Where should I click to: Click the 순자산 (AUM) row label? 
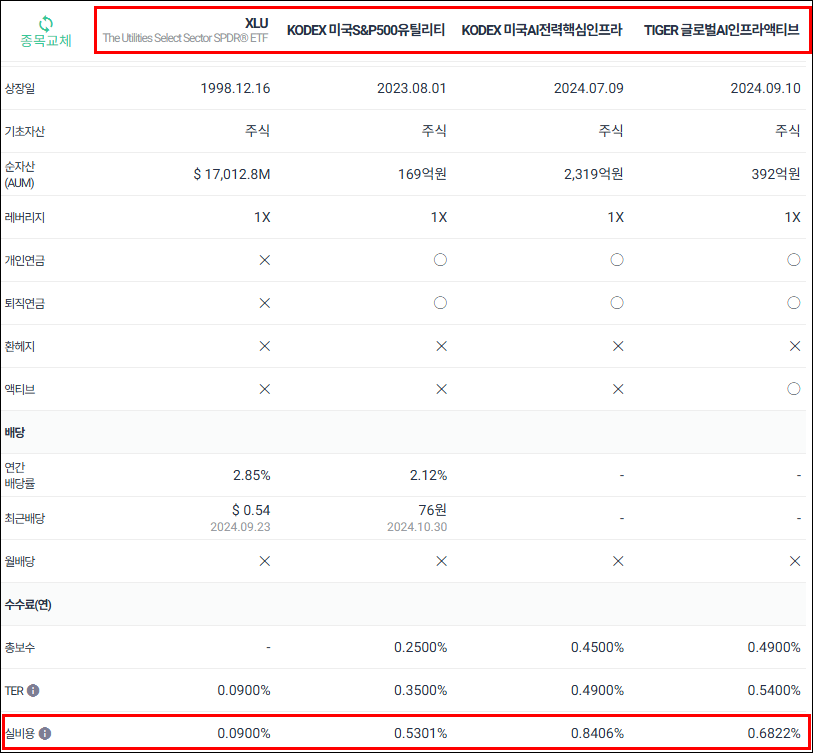tap(20, 175)
